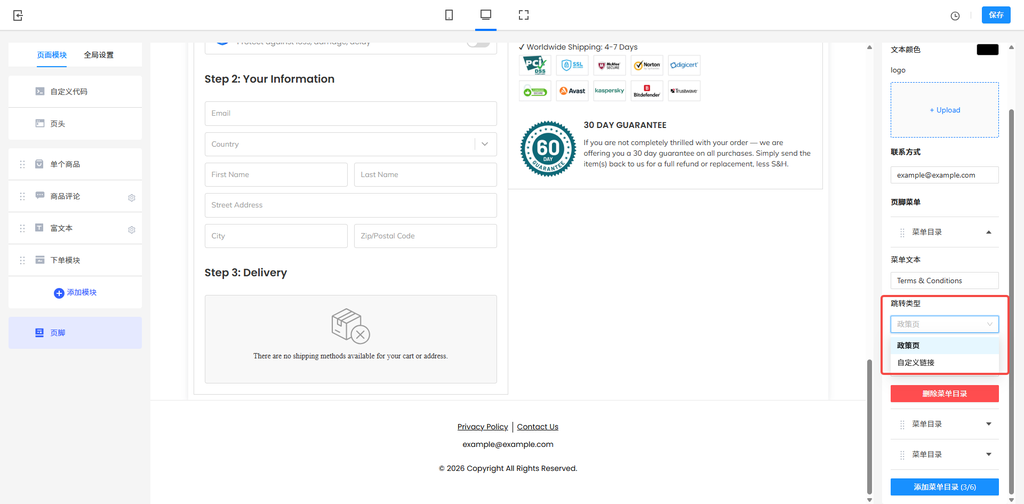Open the Privacy Policy footer link
1024x504 pixels.
pyautogui.click(x=482, y=427)
